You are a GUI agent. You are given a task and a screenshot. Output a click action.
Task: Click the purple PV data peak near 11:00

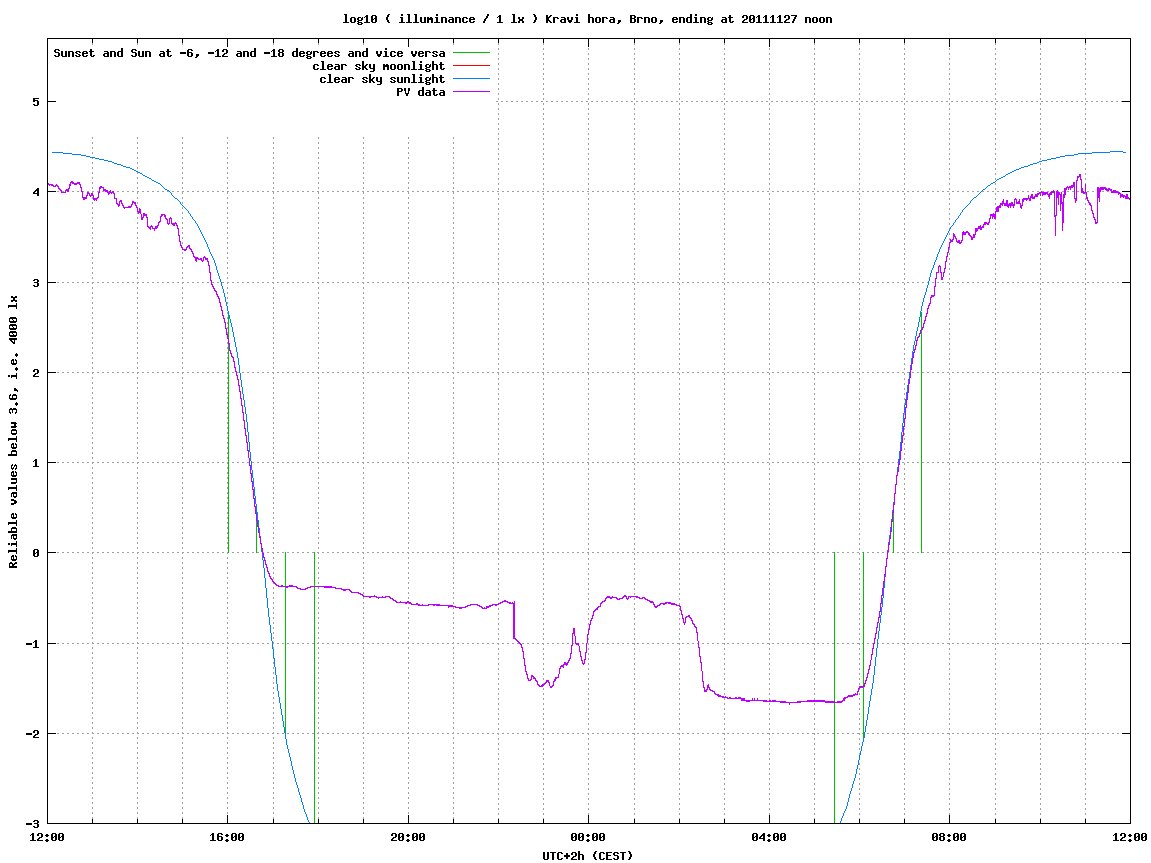pos(1079,177)
